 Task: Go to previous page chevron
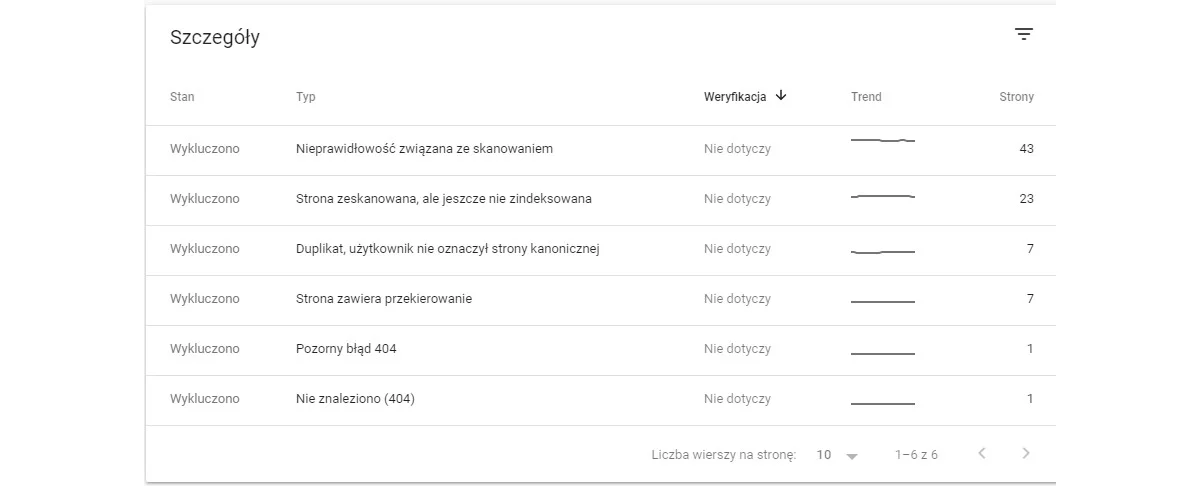(982, 454)
